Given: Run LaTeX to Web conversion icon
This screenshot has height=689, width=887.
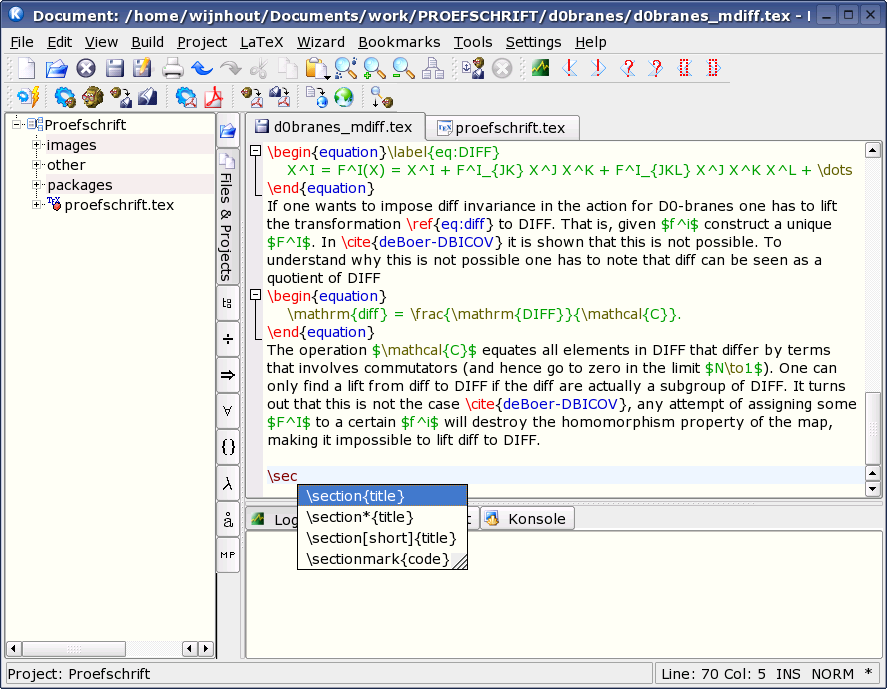Looking at the screenshot, I should point(316,97).
